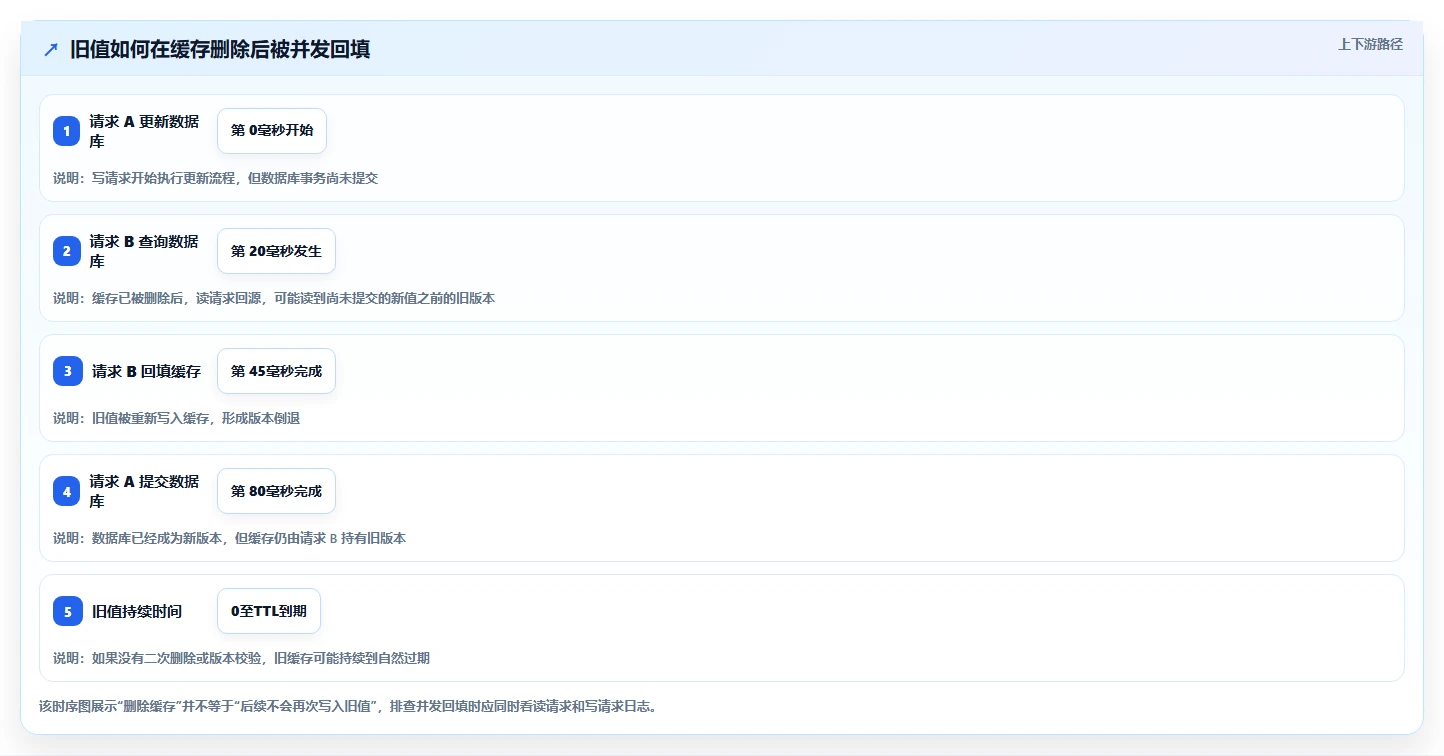
Task: Click the 旧值持续时间 step label
Action: click(137, 611)
